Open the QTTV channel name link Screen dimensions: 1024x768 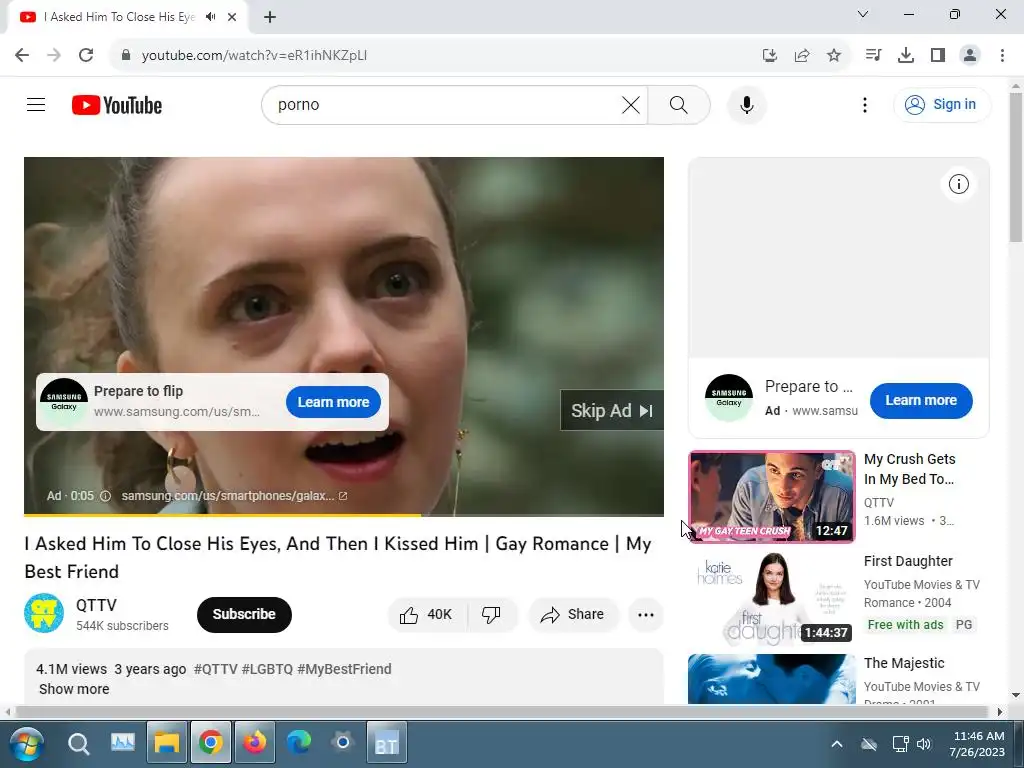[96, 605]
